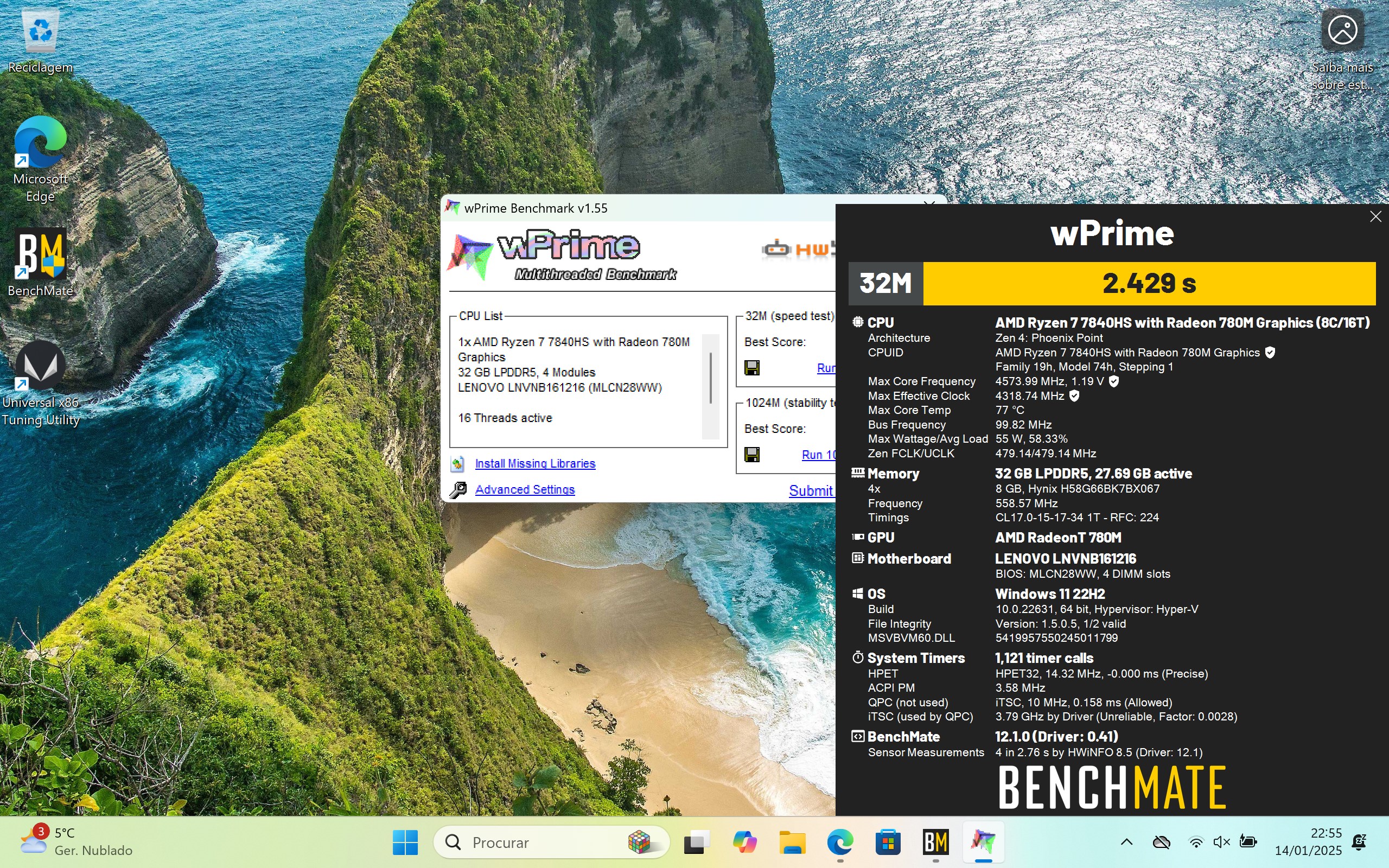1389x868 pixels.
Task: Open Universal x86 Tuning Utility shortcut
Action: [x=40, y=384]
